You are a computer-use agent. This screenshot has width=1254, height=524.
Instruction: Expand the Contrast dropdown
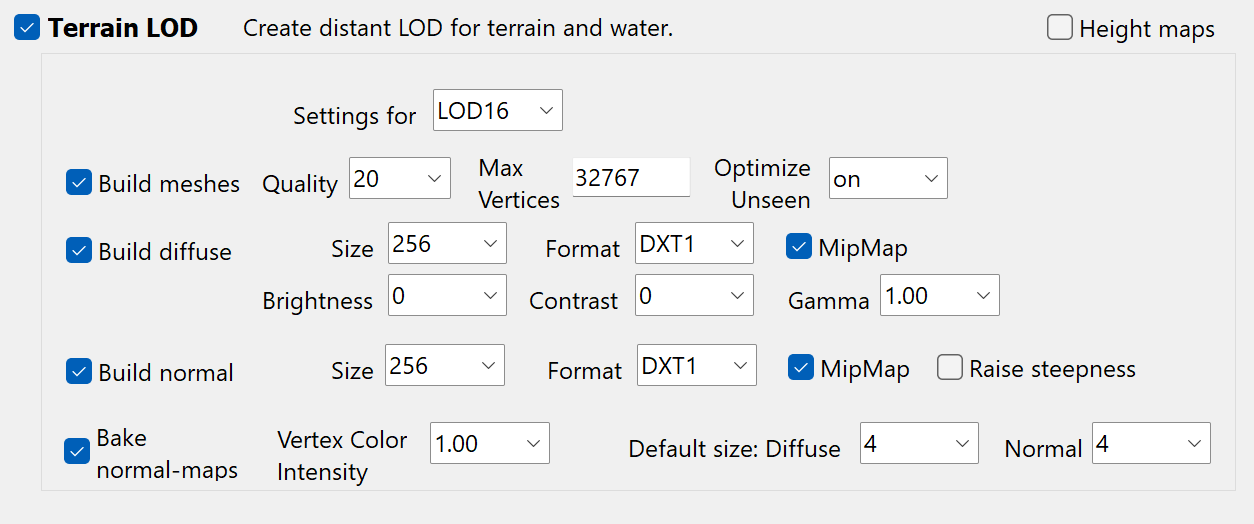(694, 296)
